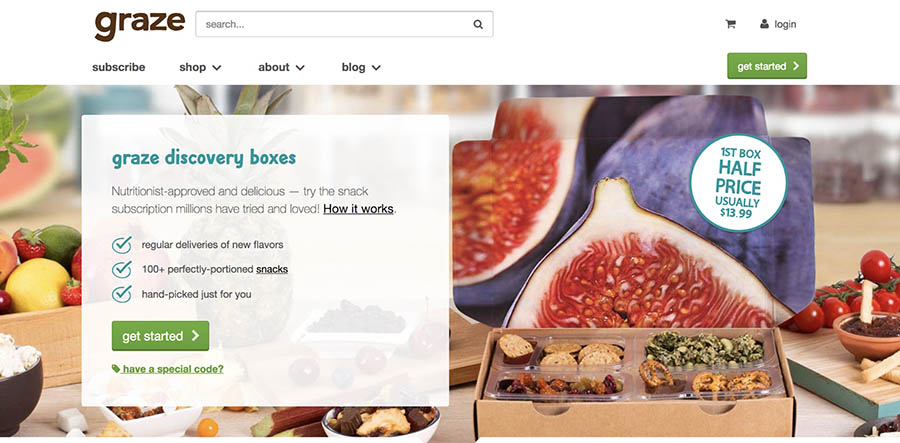Click the user profile icon beside login
900x443 pixels.
point(764,24)
